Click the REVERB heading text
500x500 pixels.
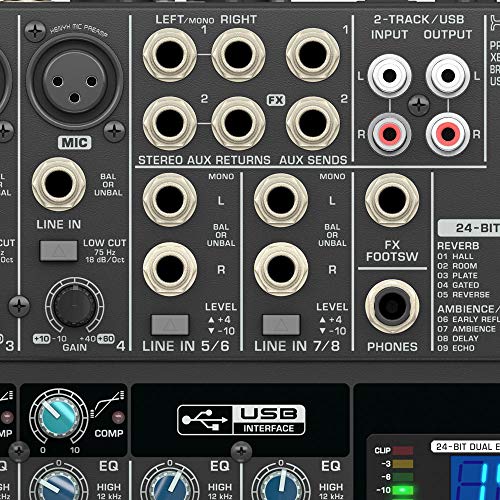458,246
